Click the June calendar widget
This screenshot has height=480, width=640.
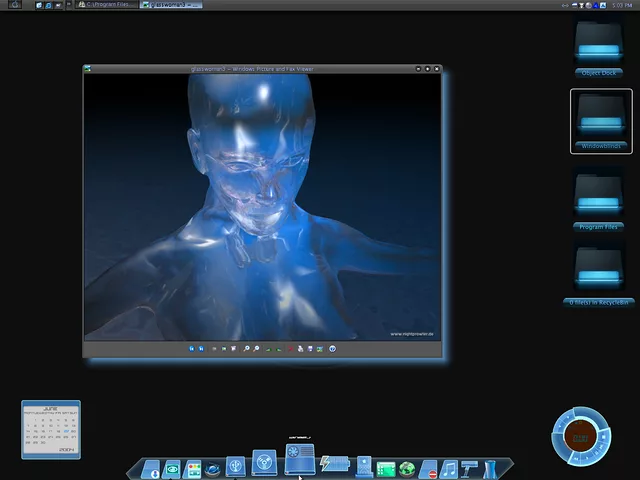[51, 430]
